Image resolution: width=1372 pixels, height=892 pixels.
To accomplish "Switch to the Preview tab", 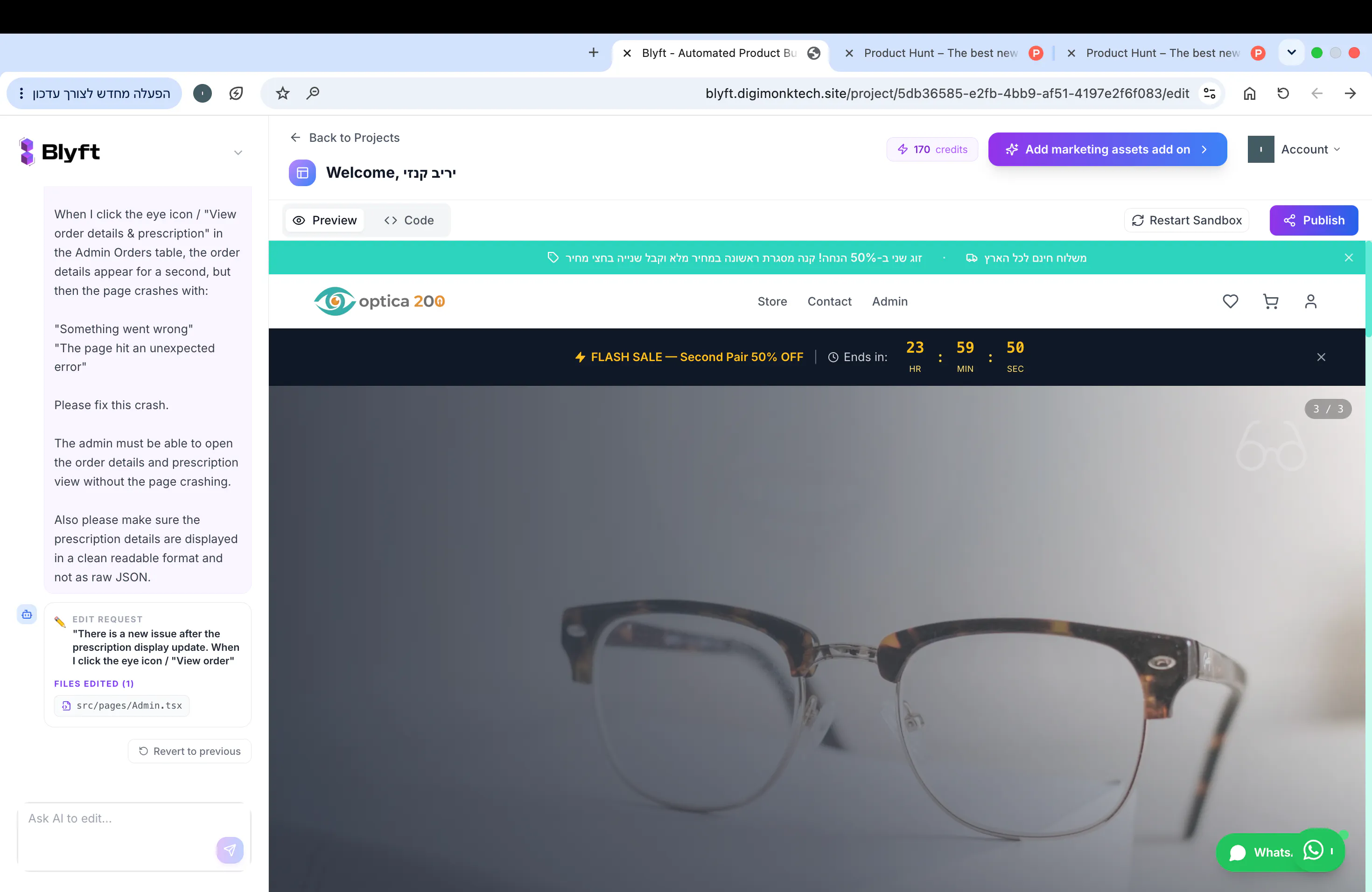I will coord(324,220).
